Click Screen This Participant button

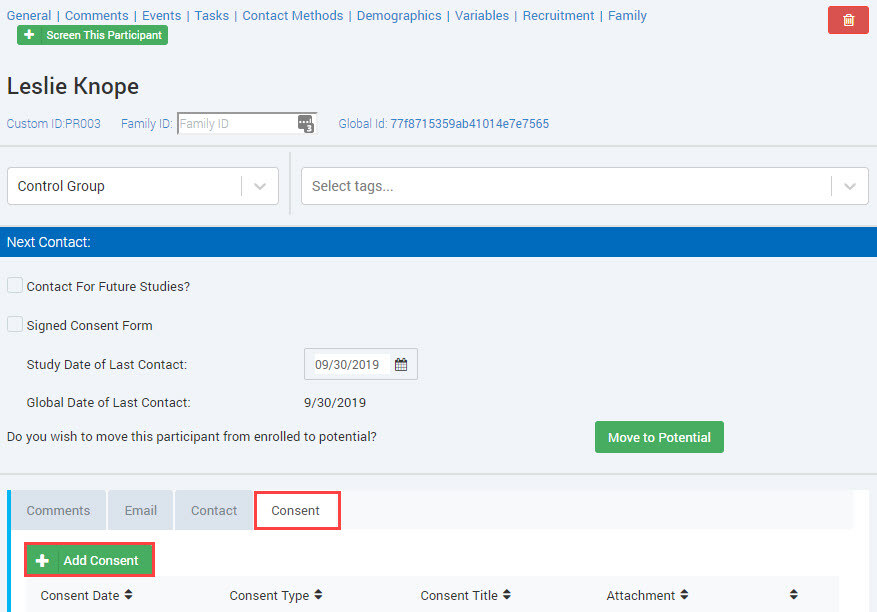tap(93, 35)
